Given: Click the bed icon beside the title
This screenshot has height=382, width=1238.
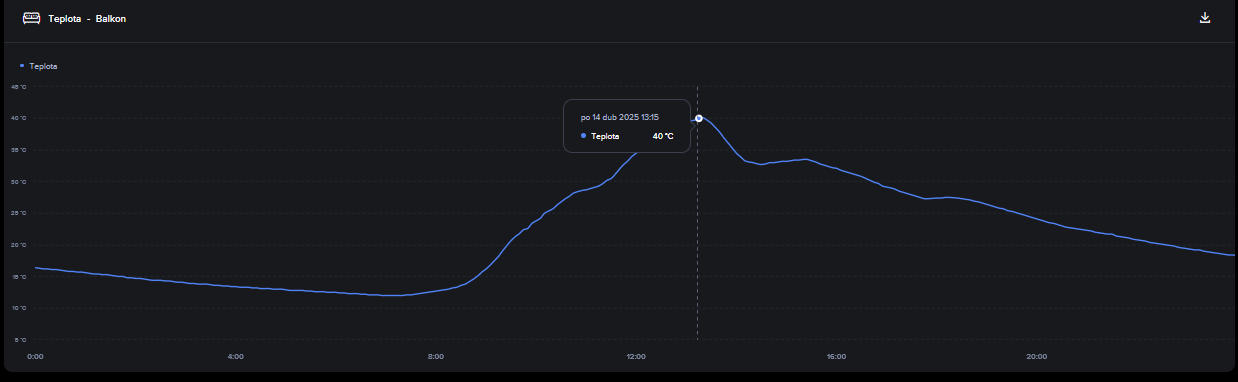Looking at the screenshot, I should point(31,18).
